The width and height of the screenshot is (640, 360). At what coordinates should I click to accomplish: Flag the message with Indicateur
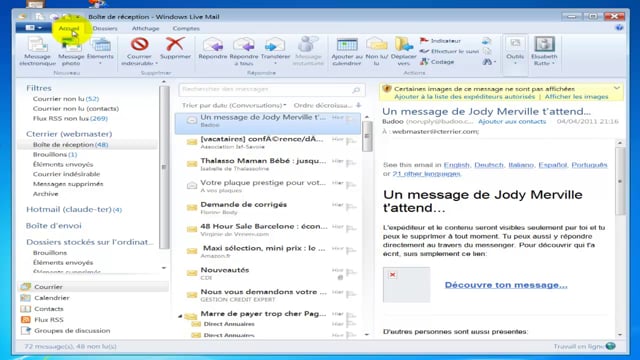tap(440, 40)
